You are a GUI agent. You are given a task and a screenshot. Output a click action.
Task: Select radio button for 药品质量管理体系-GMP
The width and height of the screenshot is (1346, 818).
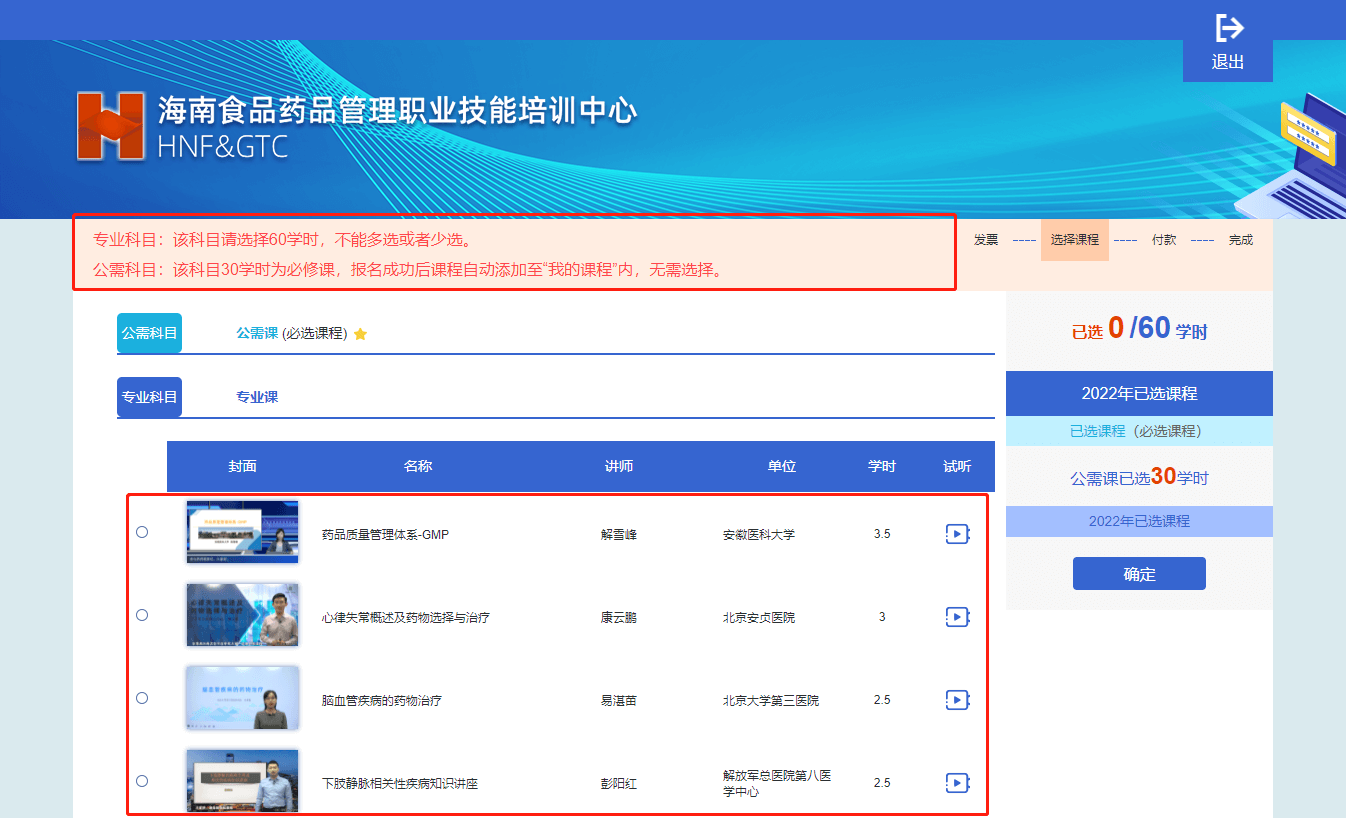point(142,532)
